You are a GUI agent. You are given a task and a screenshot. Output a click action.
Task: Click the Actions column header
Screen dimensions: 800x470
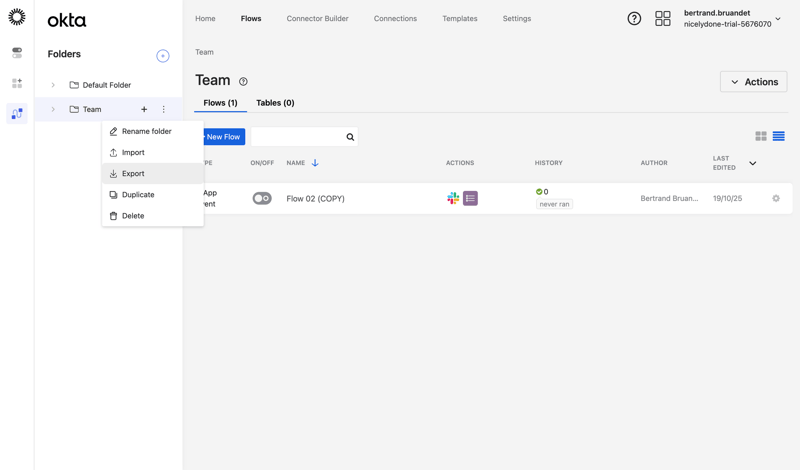[x=460, y=163]
